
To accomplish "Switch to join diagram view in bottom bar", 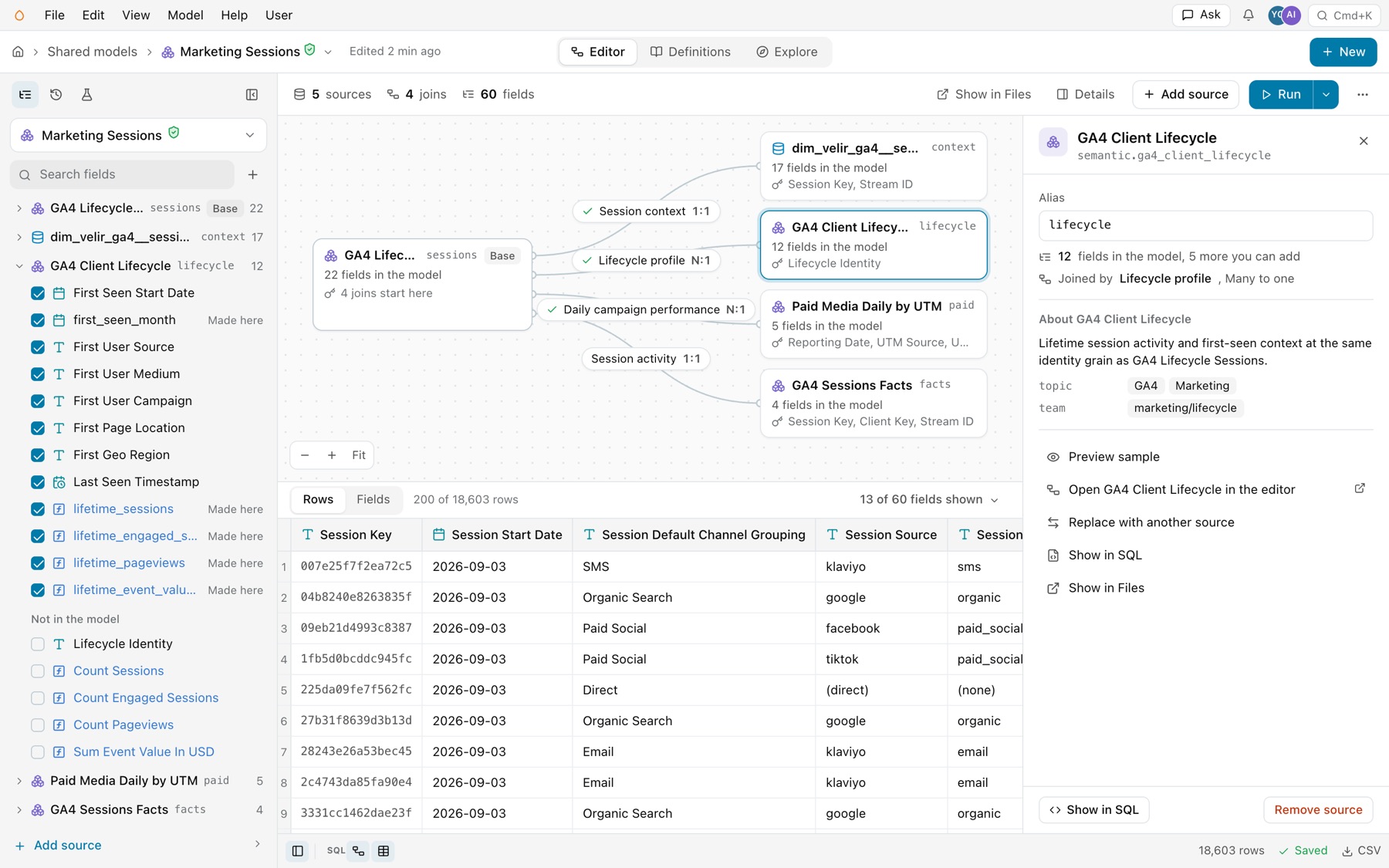I will pos(358,850).
